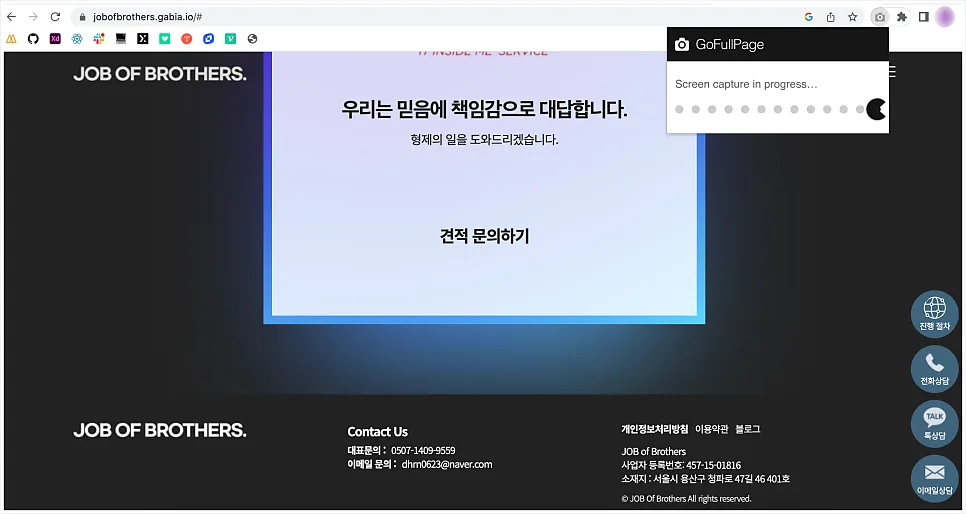The height and width of the screenshot is (514, 966).
Task: Click the footer JOB OF BROTHERS logo
Action: pyautogui.click(x=160, y=430)
